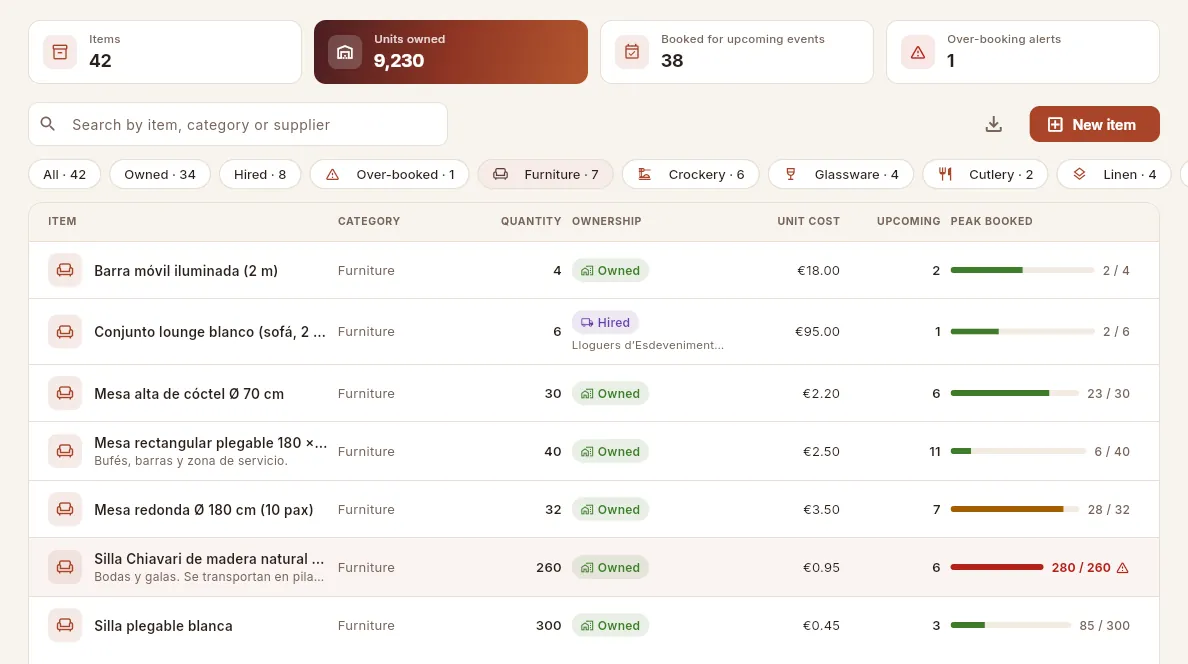Click red peak booked bar for Silla Chiavari
Viewport: 1188px width, 664px height.
[996, 567]
